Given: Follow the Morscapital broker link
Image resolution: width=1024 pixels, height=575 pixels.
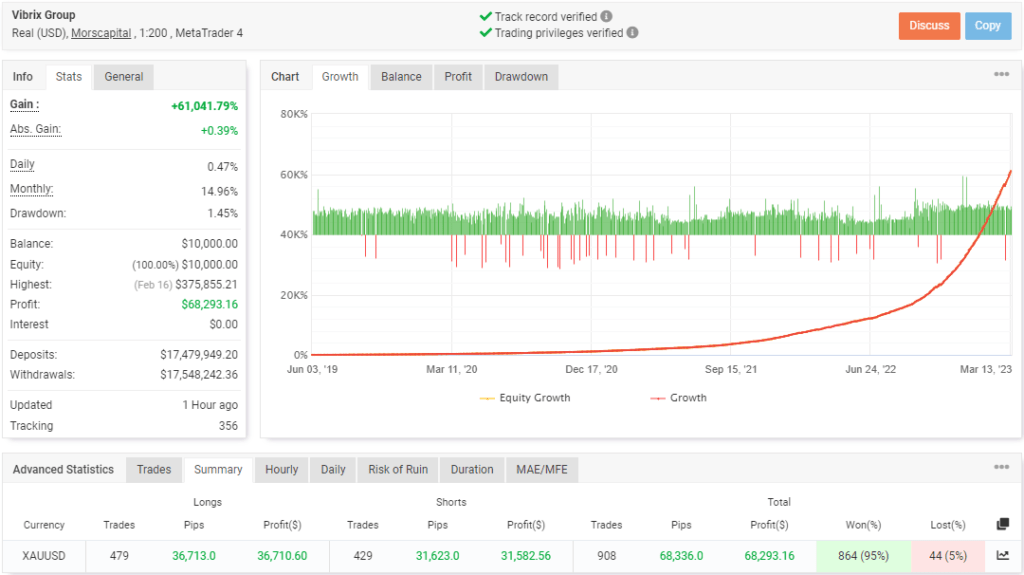Looking at the screenshot, I should click(101, 33).
